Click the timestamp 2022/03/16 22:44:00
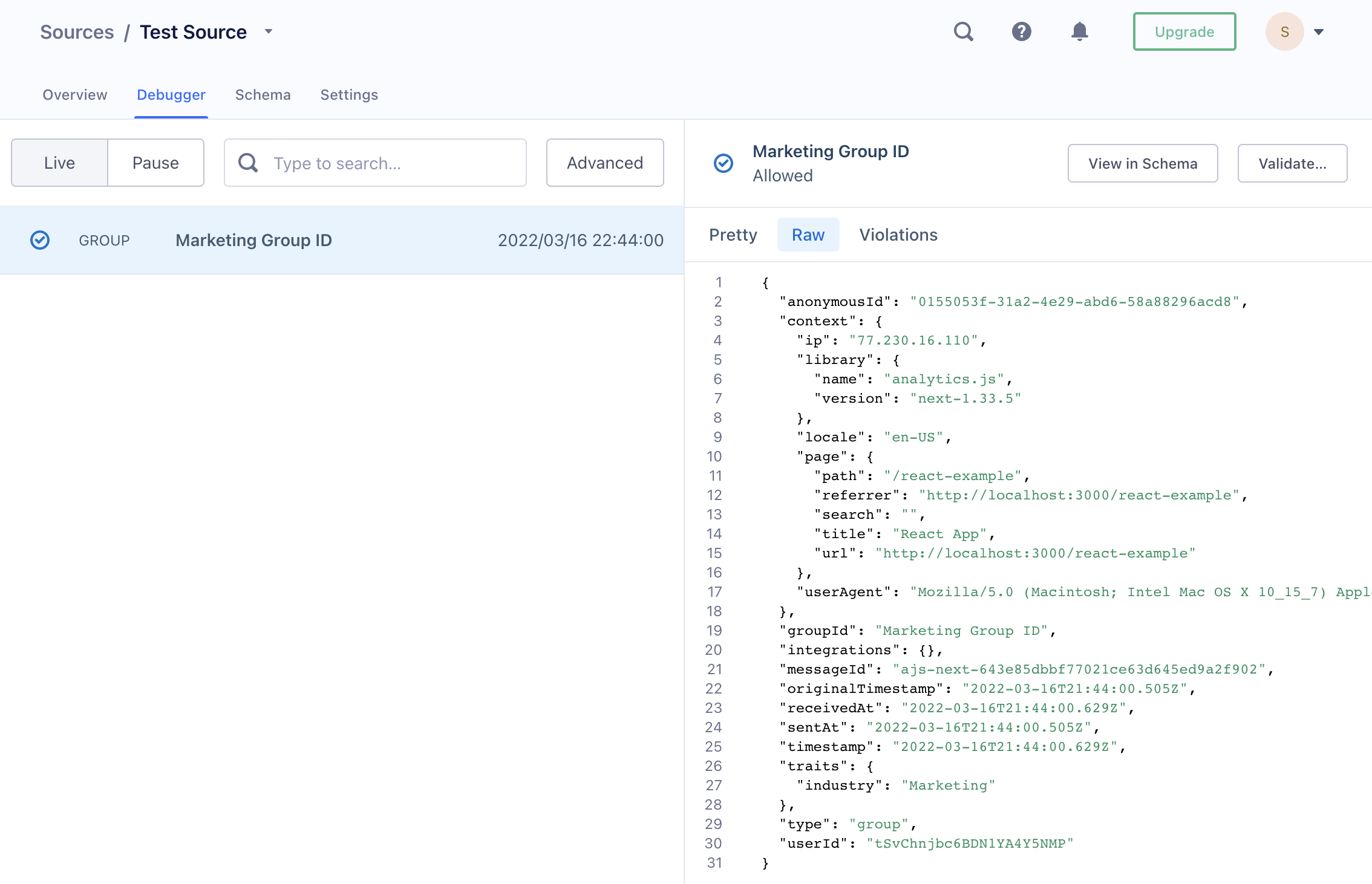Viewport: 1372px width, 884px height. [581, 241]
